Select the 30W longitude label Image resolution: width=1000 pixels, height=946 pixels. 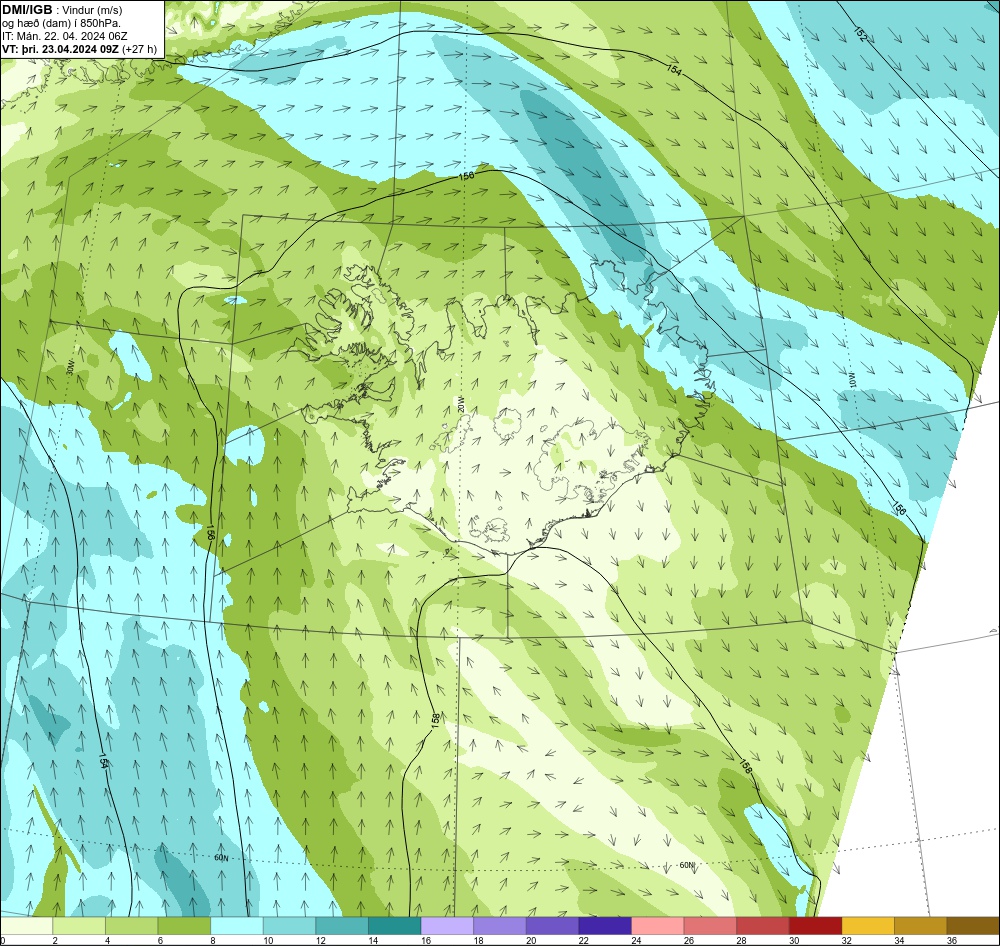point(70,369)
